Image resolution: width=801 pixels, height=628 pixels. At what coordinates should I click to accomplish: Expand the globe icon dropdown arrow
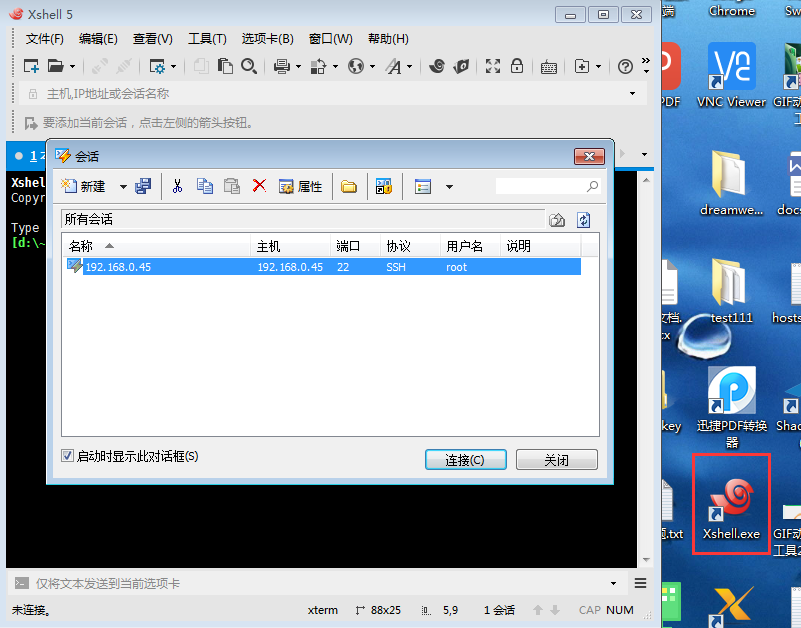(372, 66)
